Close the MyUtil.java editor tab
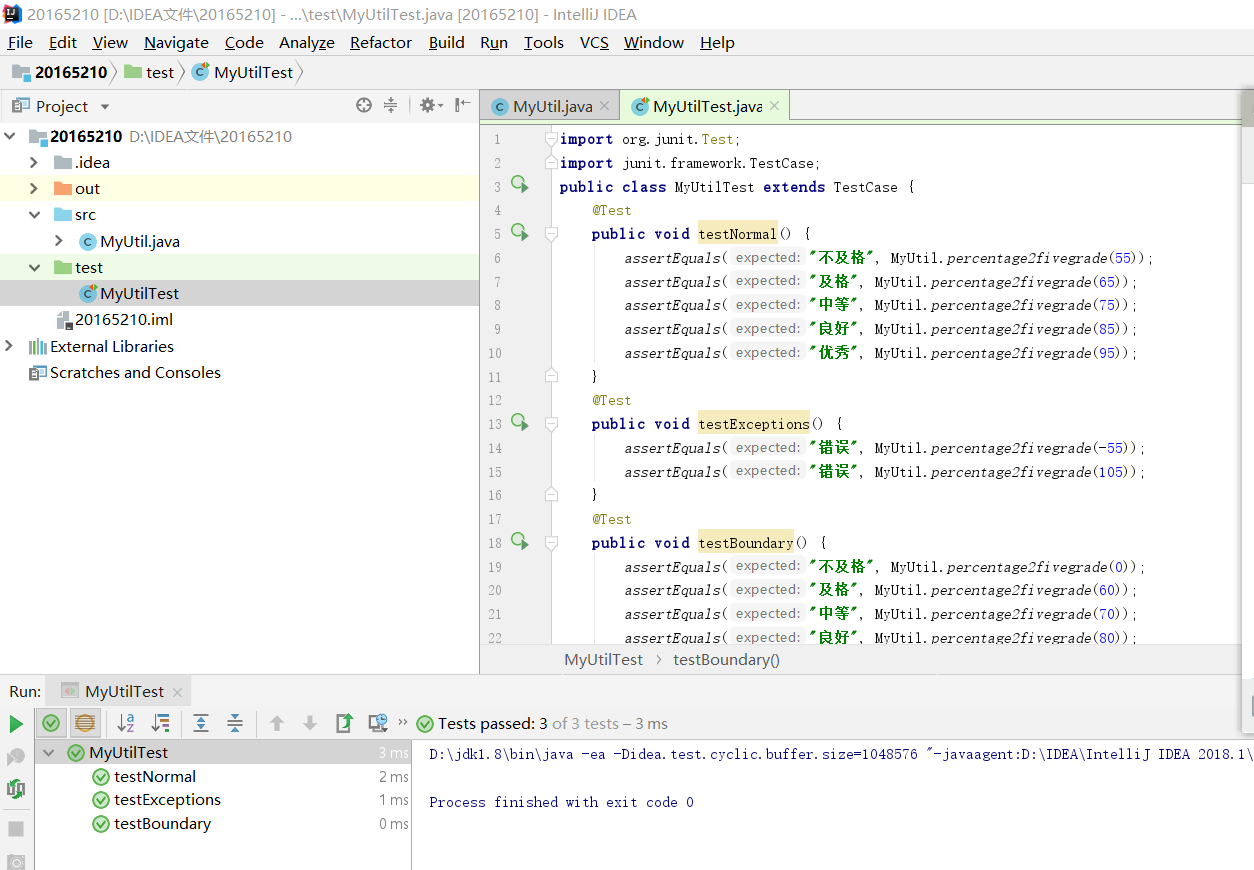The height and width of the screenshot is (870, 1254). pyautogui.click(x=606, y=106)
